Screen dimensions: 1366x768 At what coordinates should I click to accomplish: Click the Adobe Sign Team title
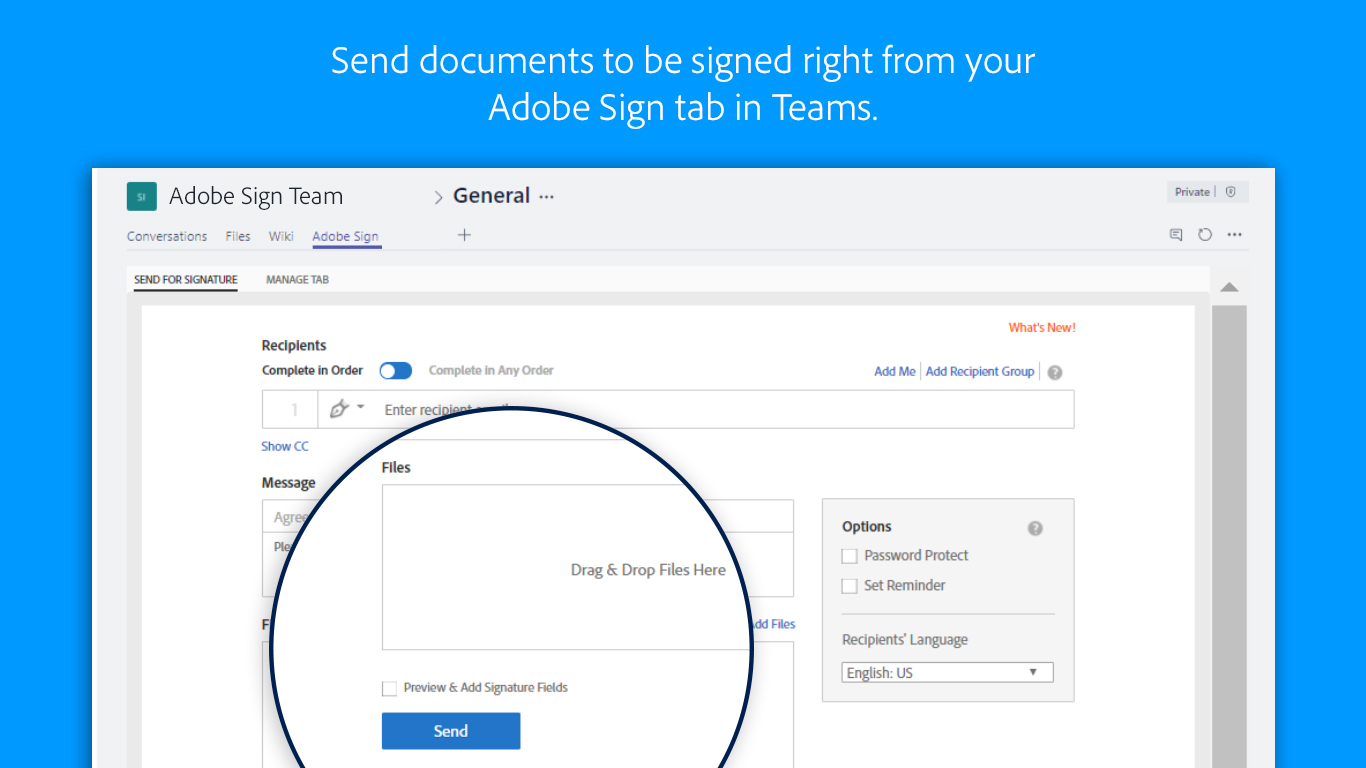(x=256, y=196)
